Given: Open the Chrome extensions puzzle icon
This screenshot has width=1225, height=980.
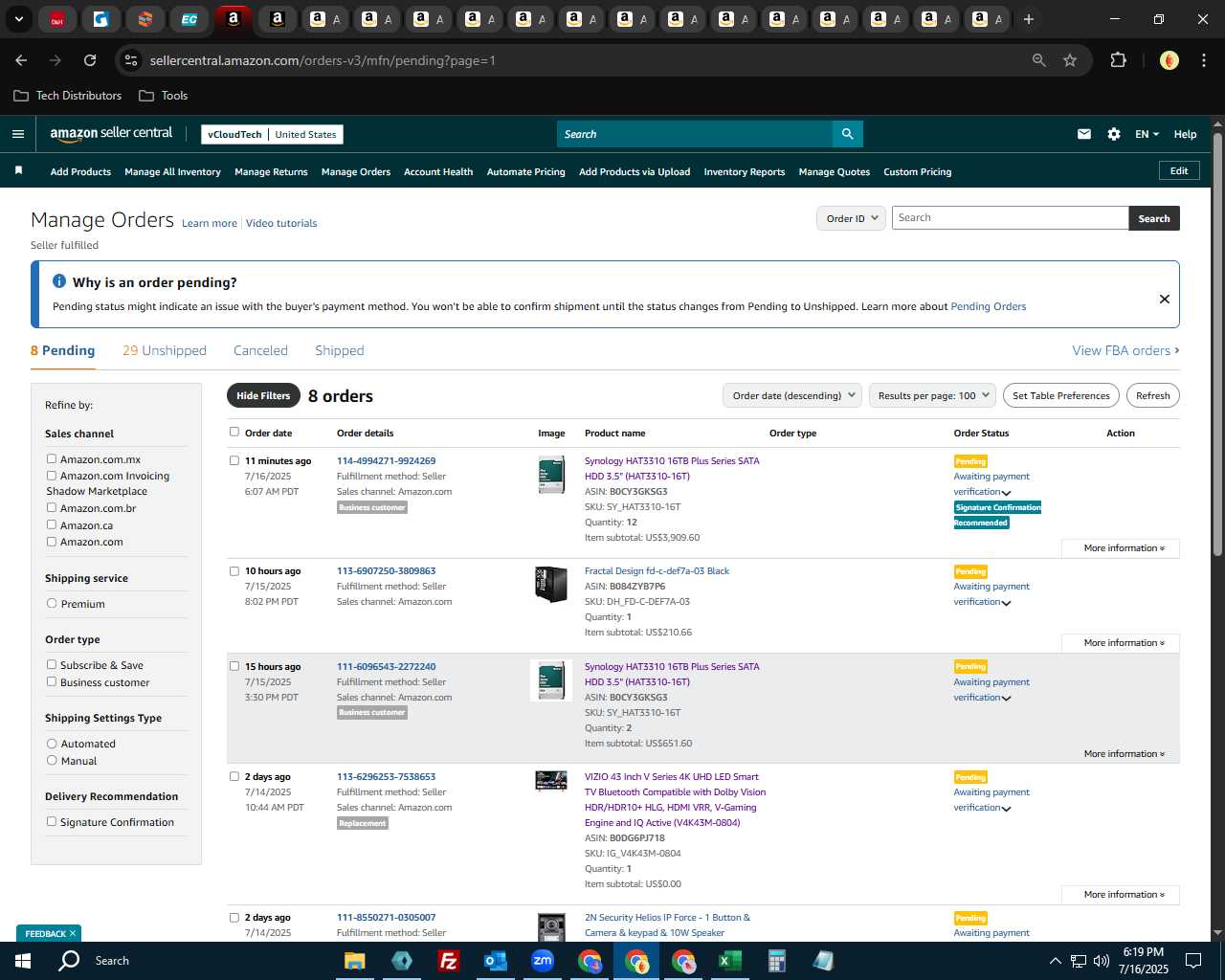Looking at the screenshot, I should pyautogui.click(x=1118, y=60).
